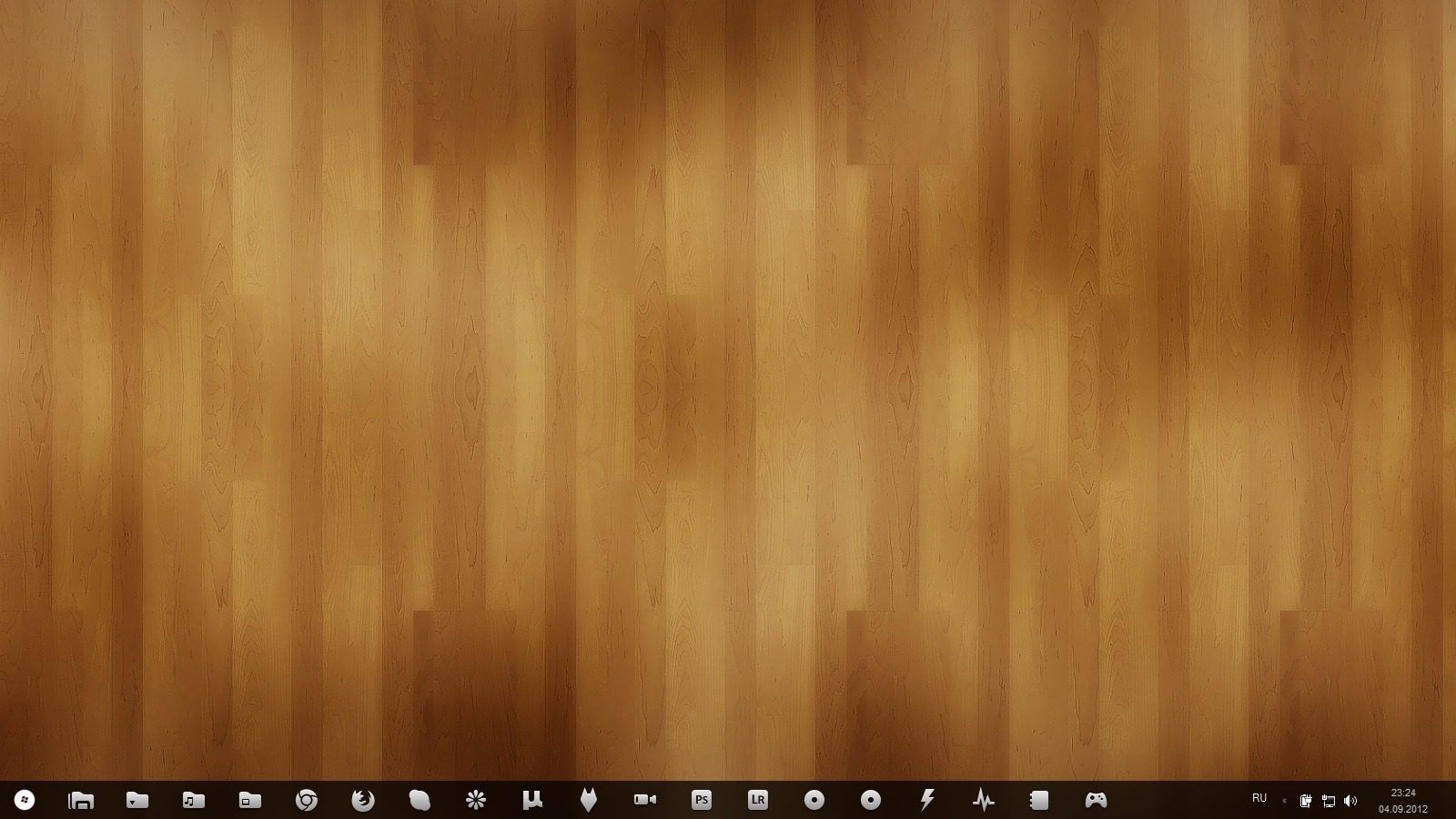
Task: Launch uTorrent from the taskbar
Action: tap(532, 801)
